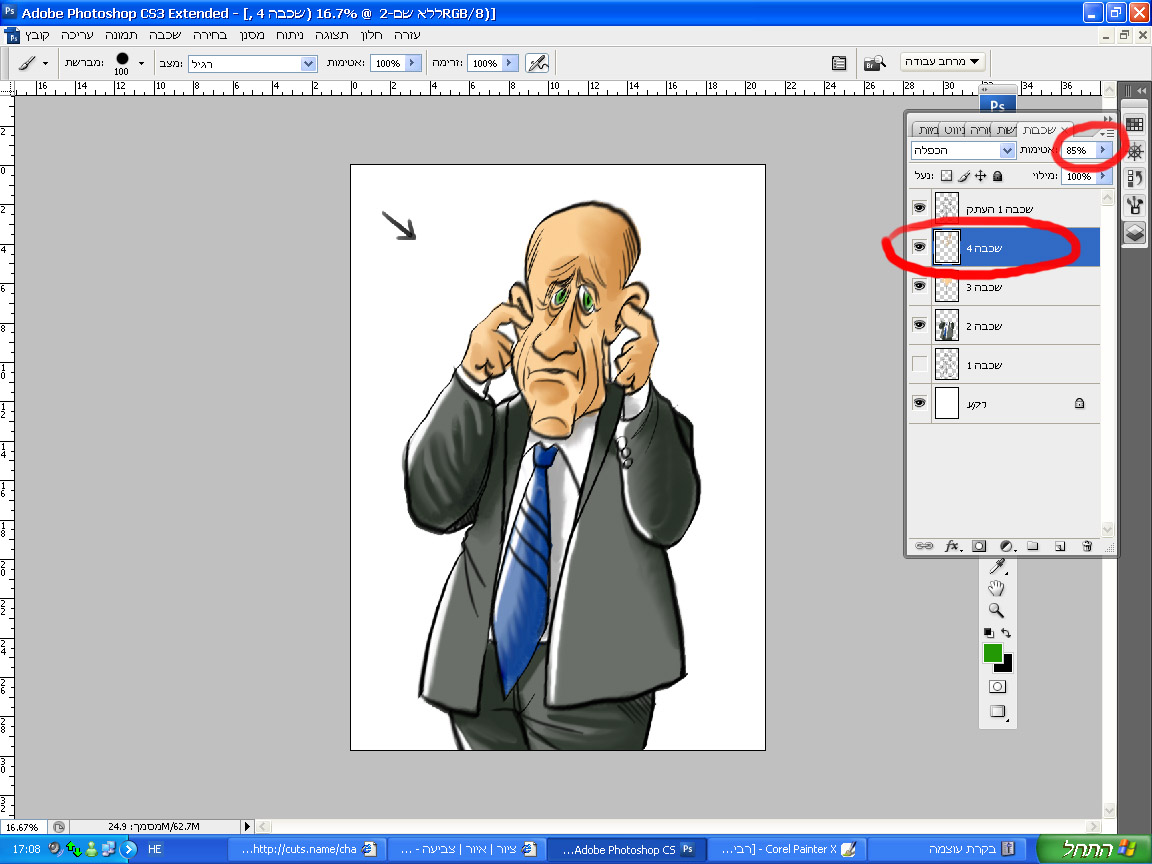1152x864 pixels.
Task: Open the עריכה Edit menu
Action: (77, 35)
